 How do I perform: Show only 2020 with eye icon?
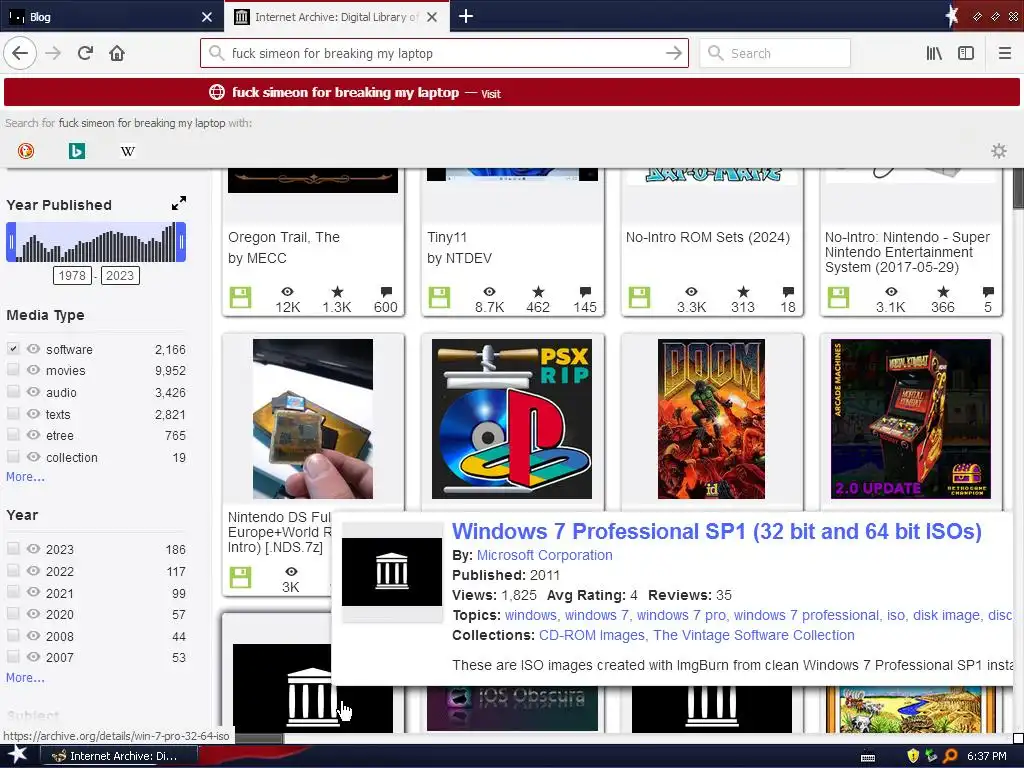tap(33, 614)
